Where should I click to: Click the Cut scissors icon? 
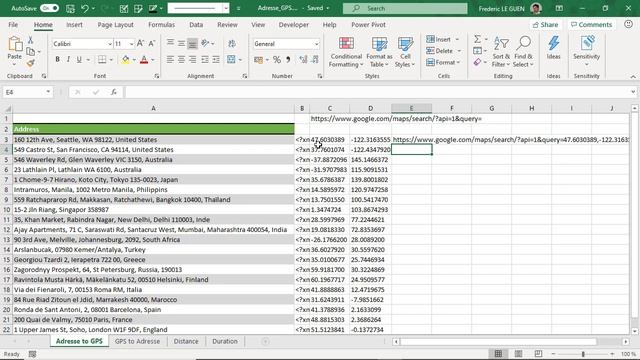point(30,40)
